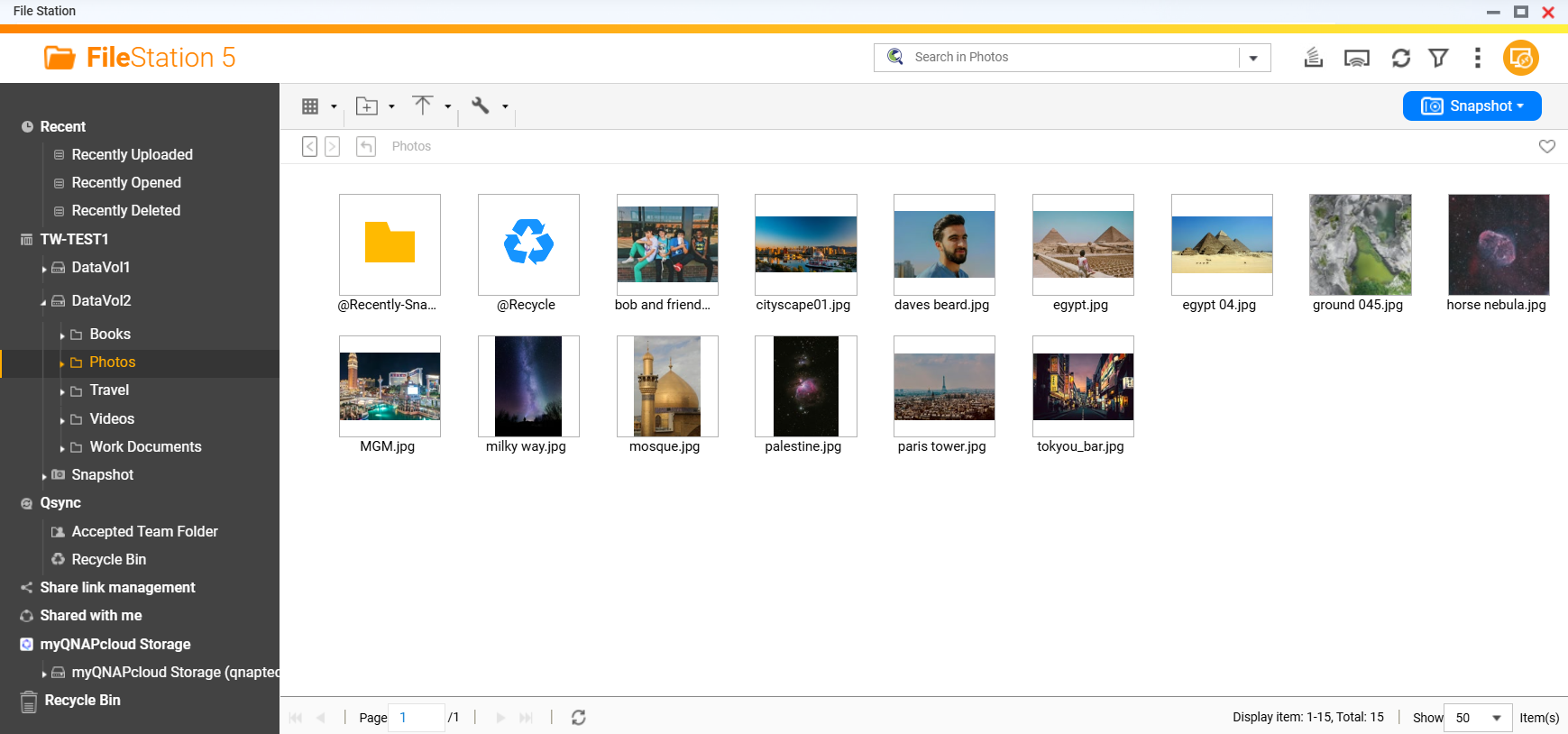Click the page number input field
This screenshot has width=1568, height=734.
click(x=417, y=718)
